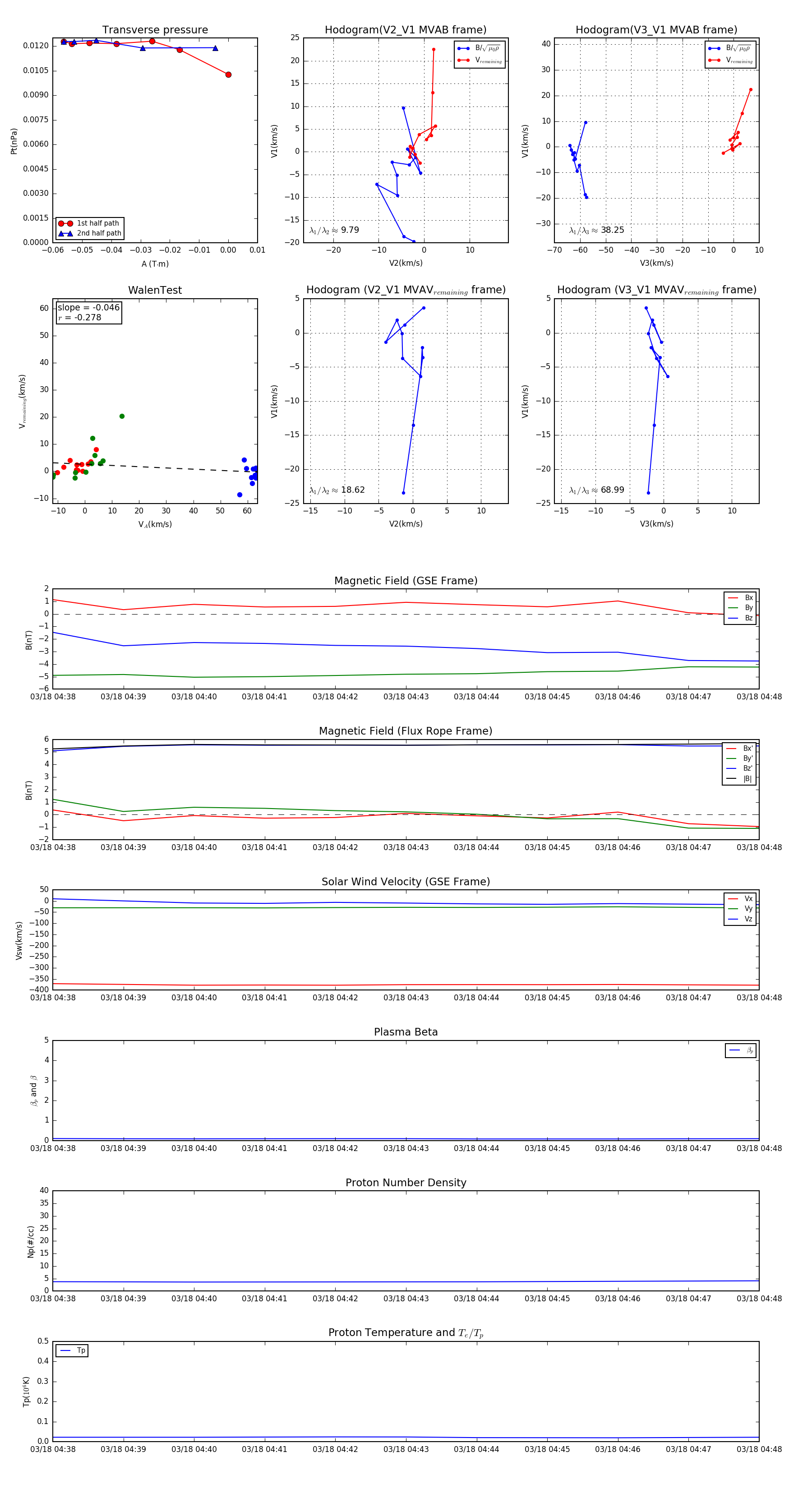Screen dimensions: 812x1489
Task: Click the 'WalenTest' plot title
Action: [155, 290]
